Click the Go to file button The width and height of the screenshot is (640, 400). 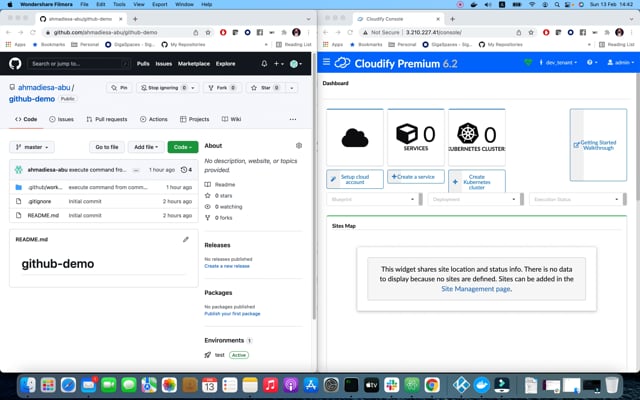[107, 147]
